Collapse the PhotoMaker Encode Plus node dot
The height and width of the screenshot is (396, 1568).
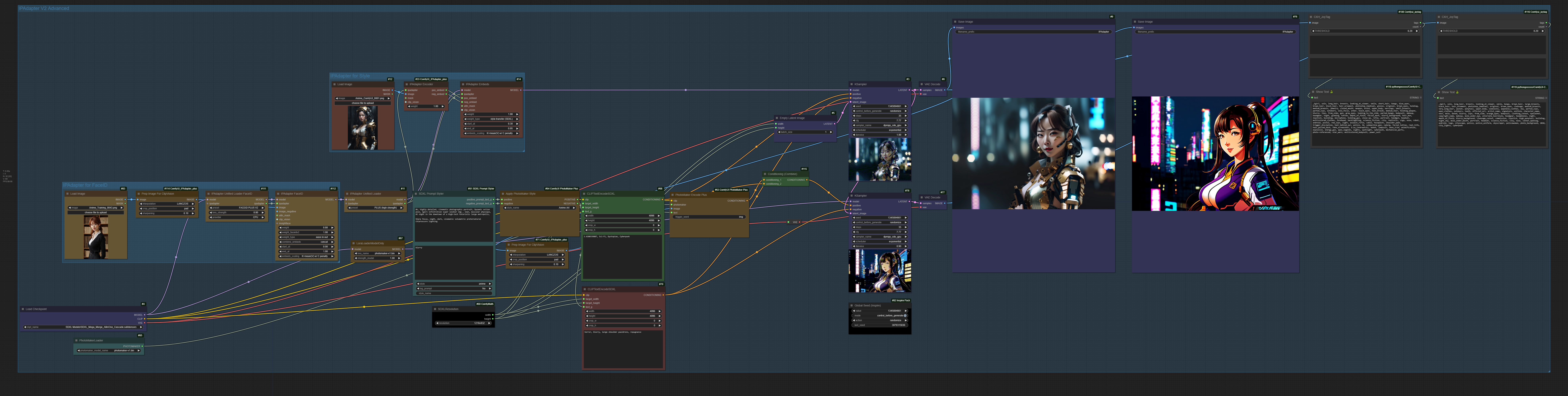click(x=673, y=195)
